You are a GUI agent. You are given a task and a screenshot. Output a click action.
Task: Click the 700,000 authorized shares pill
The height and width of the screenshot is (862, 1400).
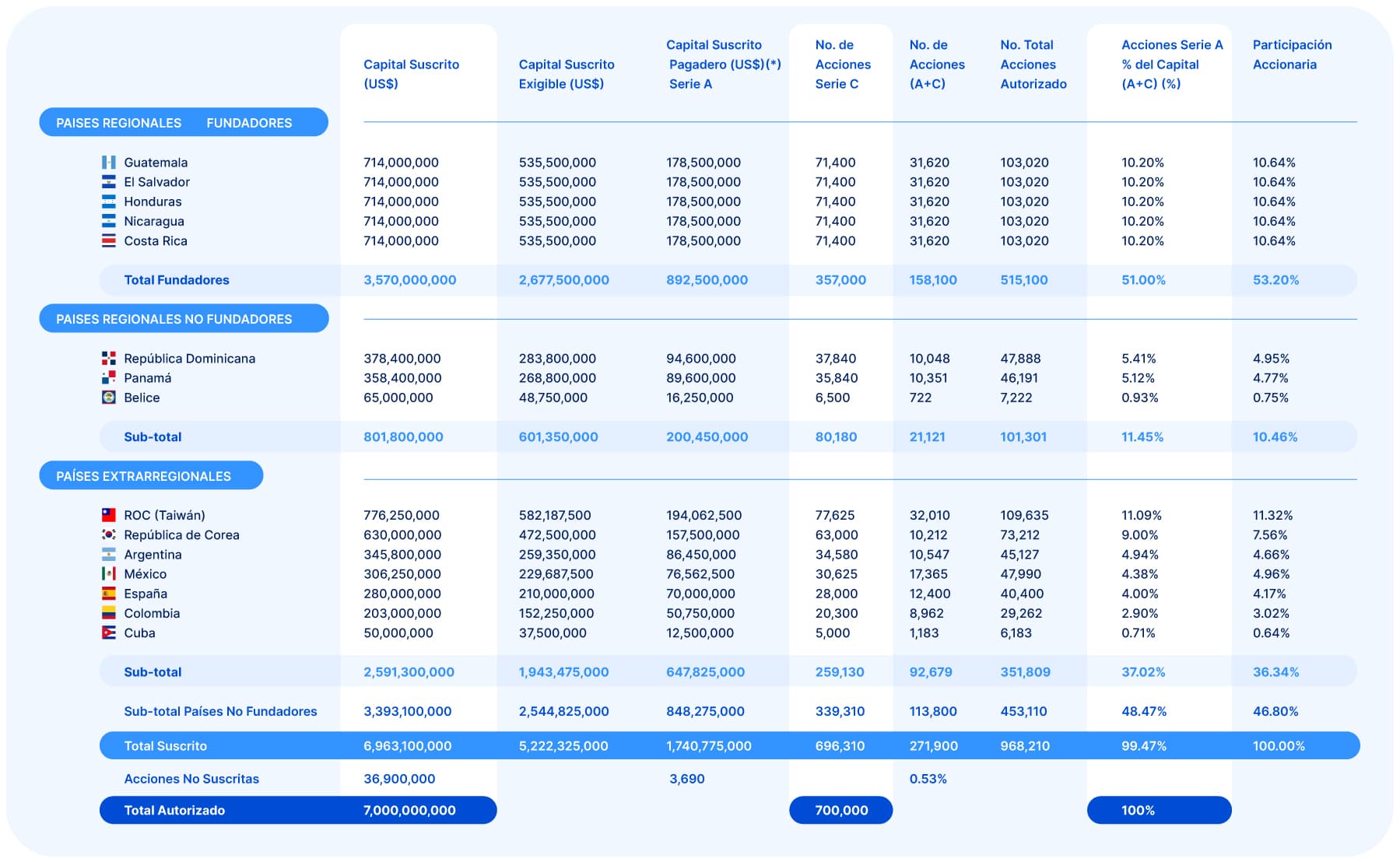[840, 811]
